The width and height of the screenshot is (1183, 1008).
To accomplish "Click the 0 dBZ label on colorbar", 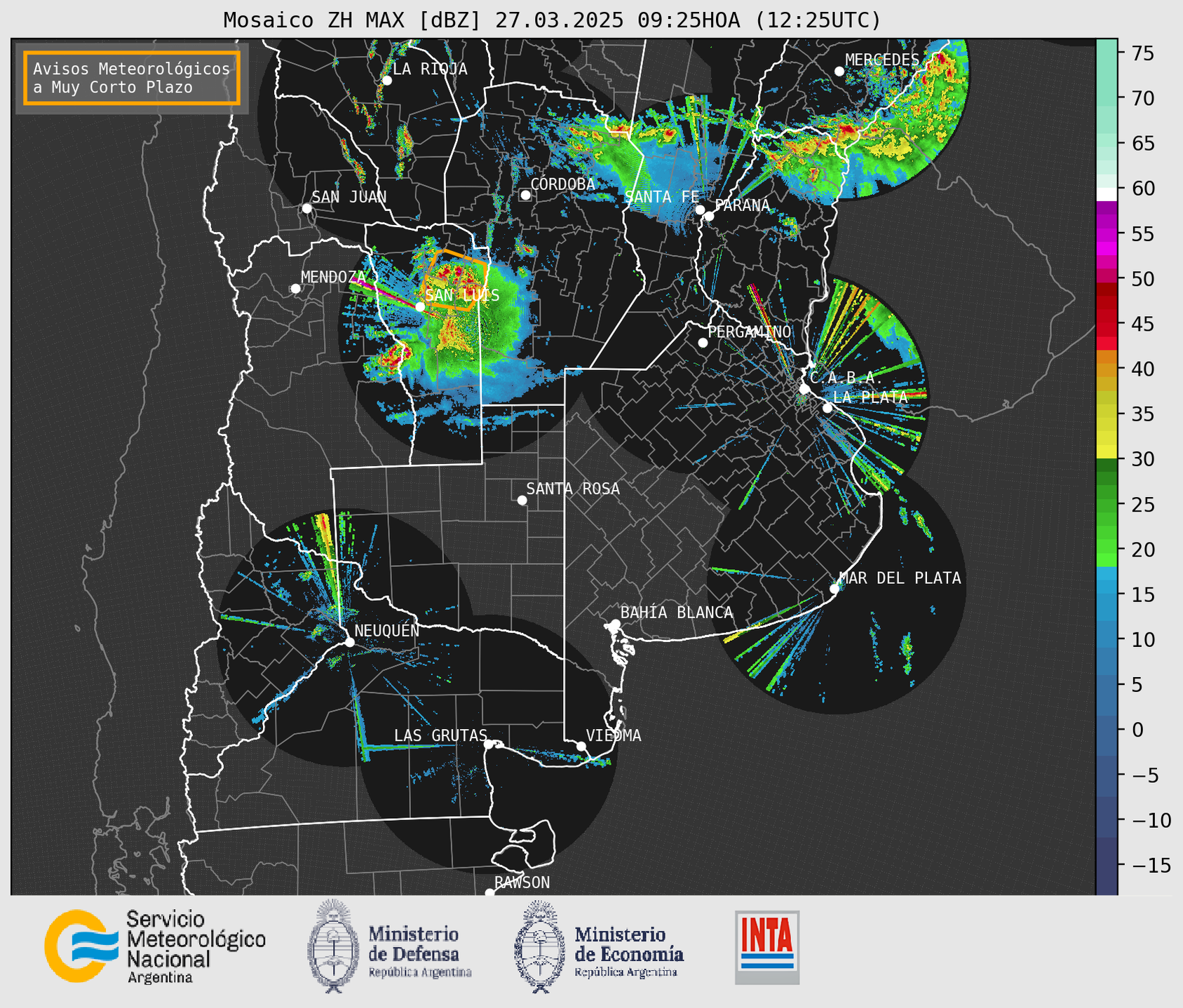I will [1137, 730].
